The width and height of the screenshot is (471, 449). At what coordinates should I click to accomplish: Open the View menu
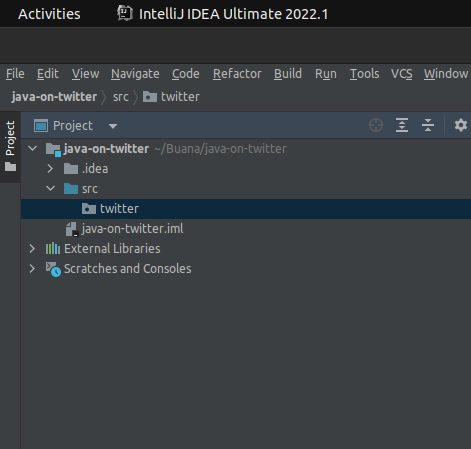(x=86, y=74)
